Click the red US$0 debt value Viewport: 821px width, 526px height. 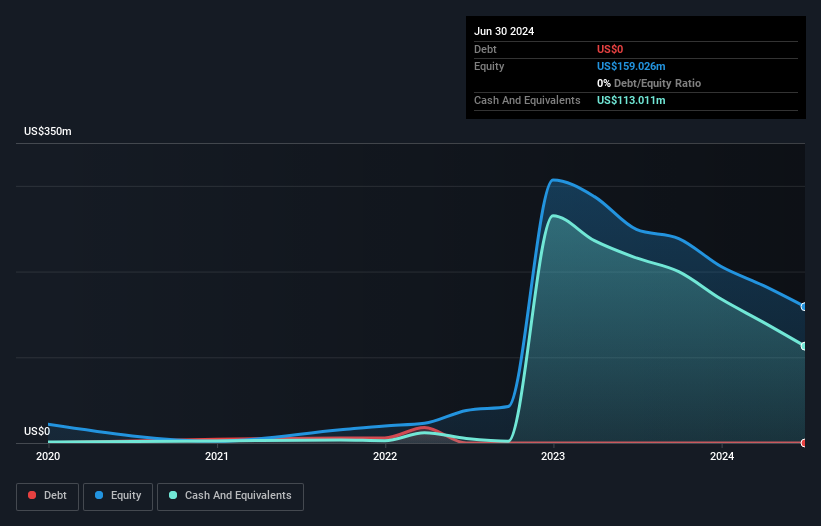tap(610, 49)
